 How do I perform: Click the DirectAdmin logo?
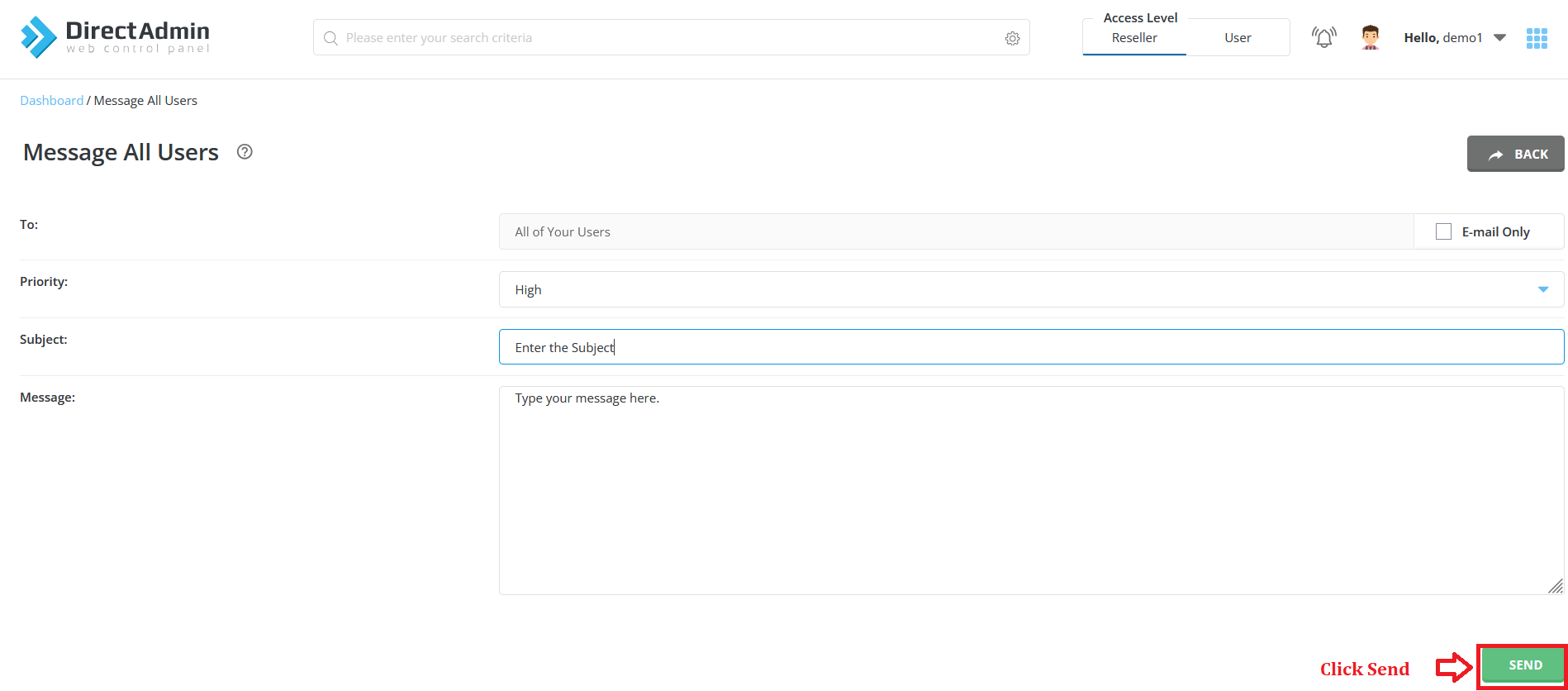click(115, 37)
